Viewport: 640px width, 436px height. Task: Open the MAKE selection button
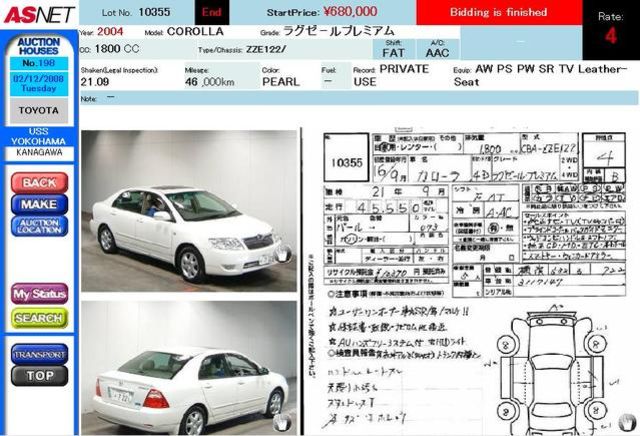click(x=39, y=204)
